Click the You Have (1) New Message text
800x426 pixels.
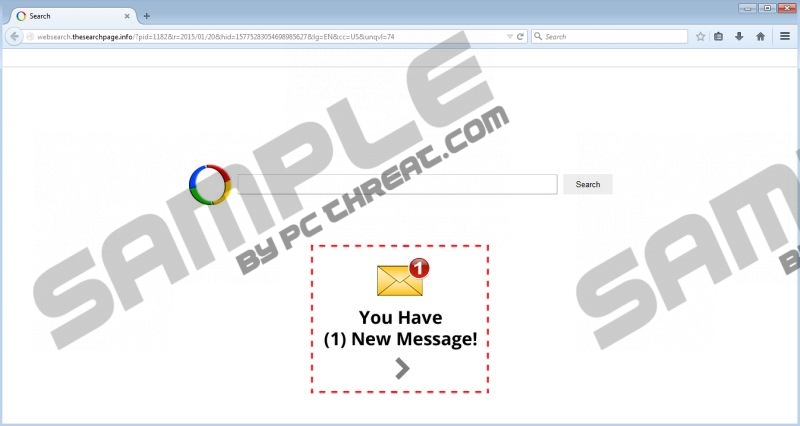(x=401, y=329)
